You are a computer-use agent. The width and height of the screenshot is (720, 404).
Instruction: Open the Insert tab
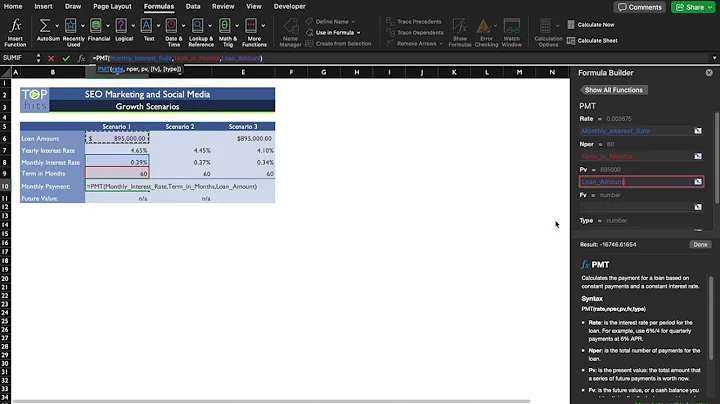pos(43,6)
